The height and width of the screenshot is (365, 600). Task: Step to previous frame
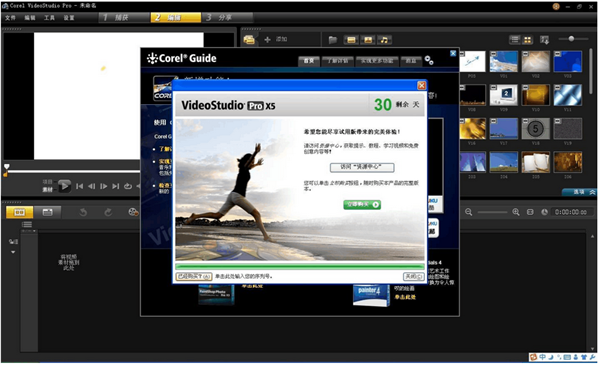[x=91, y=186]
